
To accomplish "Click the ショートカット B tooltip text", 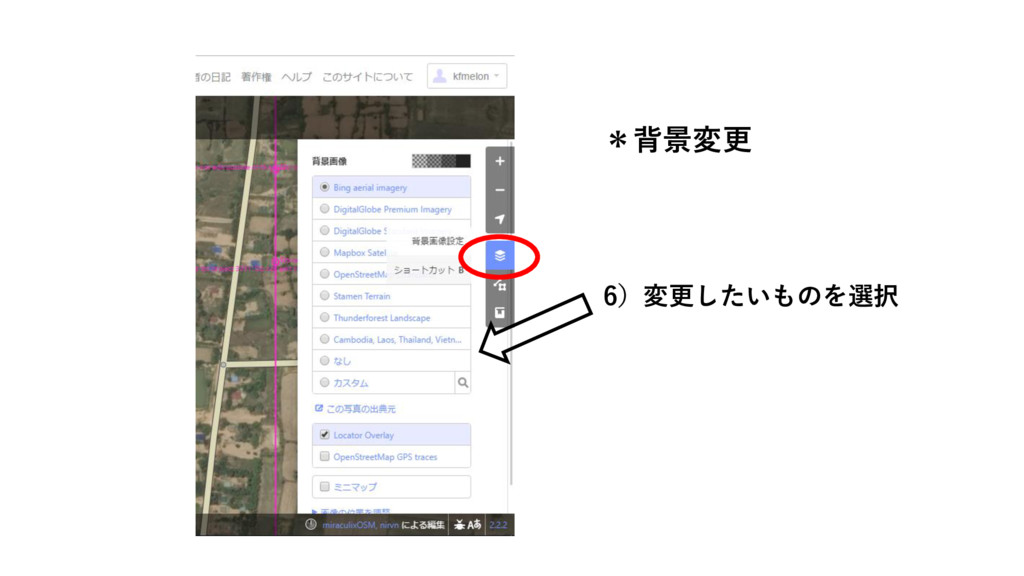I will pyautogui.click(x=428, y=270).
